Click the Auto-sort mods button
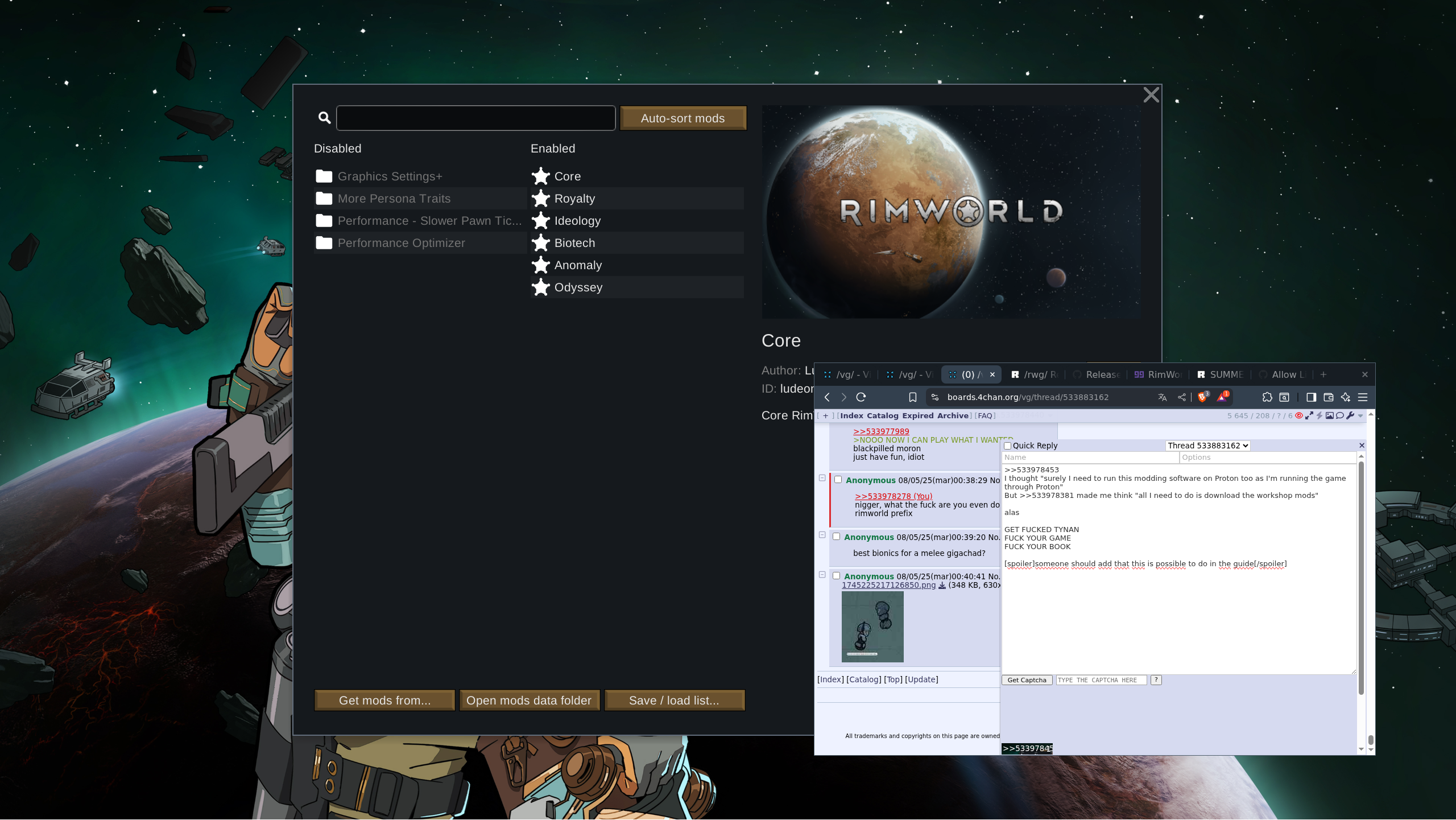This screenshot has height=820, width=1456. (683, 118)
